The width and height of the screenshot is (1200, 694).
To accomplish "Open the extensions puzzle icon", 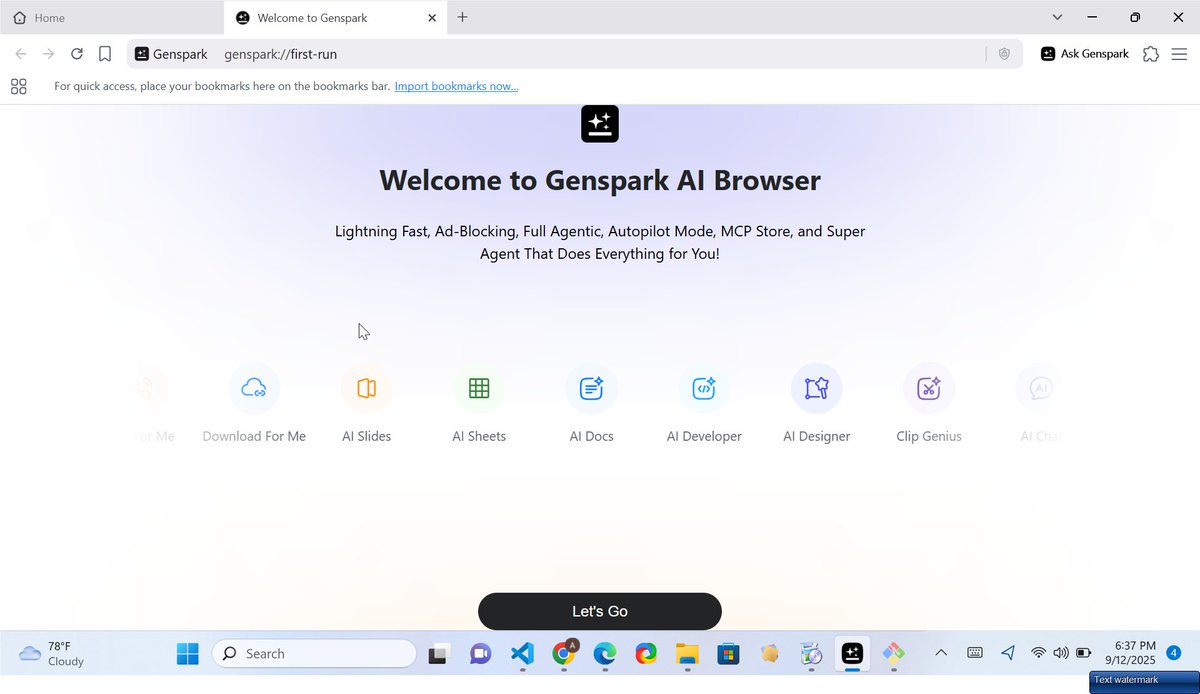I will click(x=1151, y=54).
